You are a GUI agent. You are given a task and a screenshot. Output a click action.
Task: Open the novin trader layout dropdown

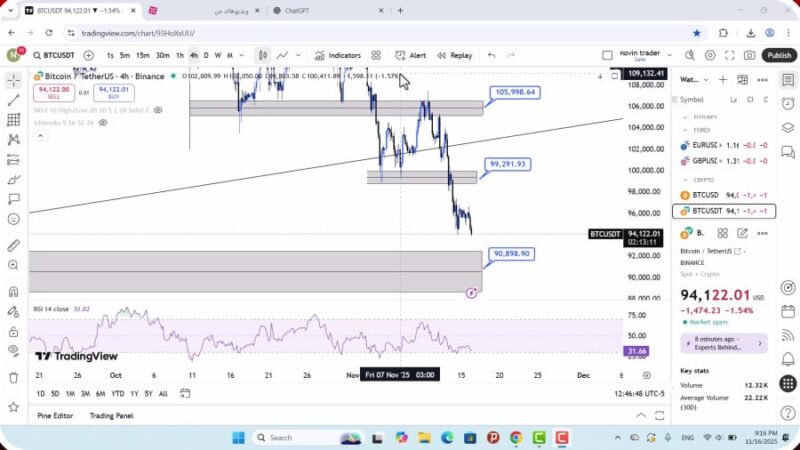(x=670, y=55)
